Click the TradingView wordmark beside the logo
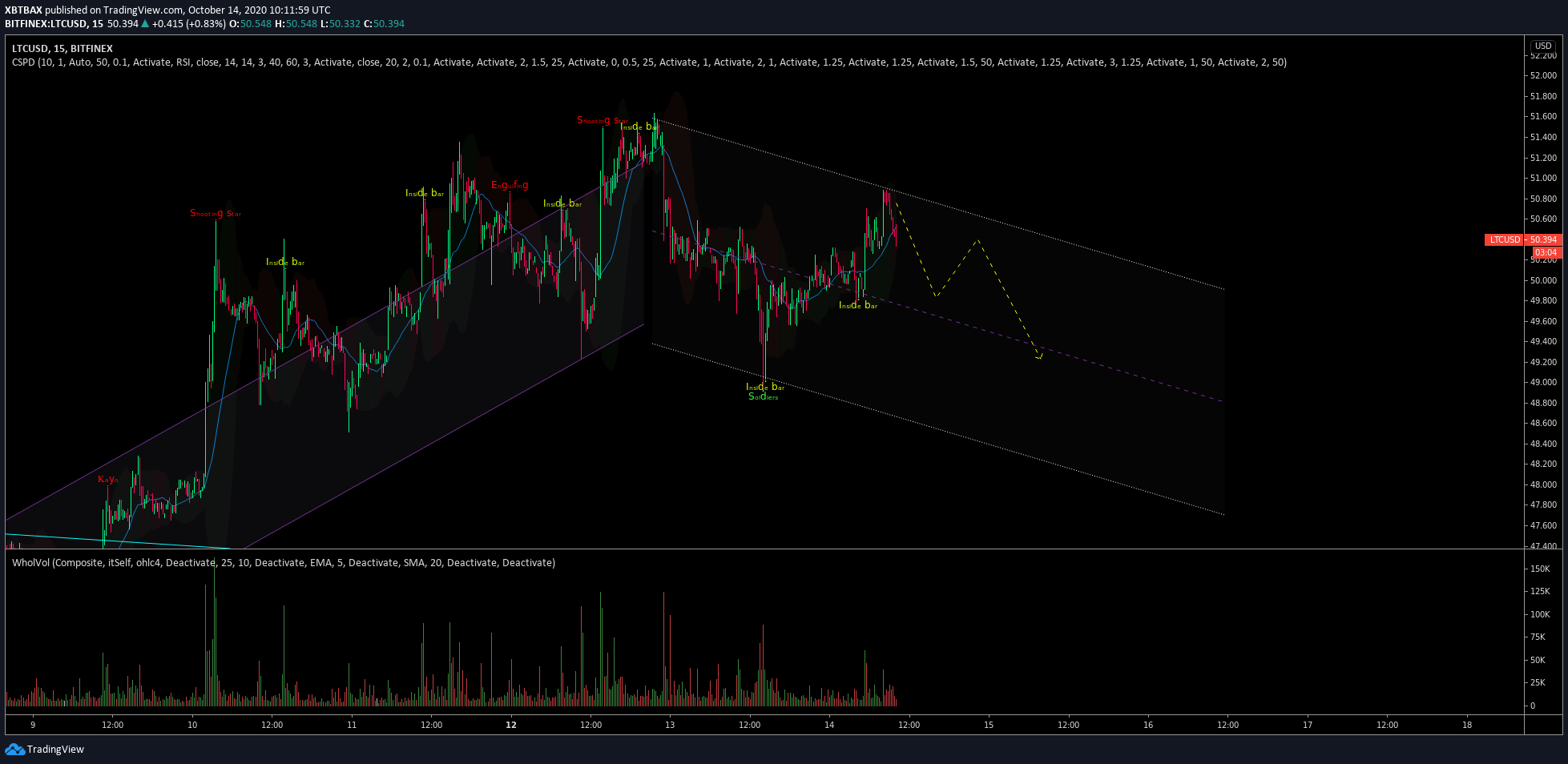This screenshot has height=764, width=1568. coord(55,750)
